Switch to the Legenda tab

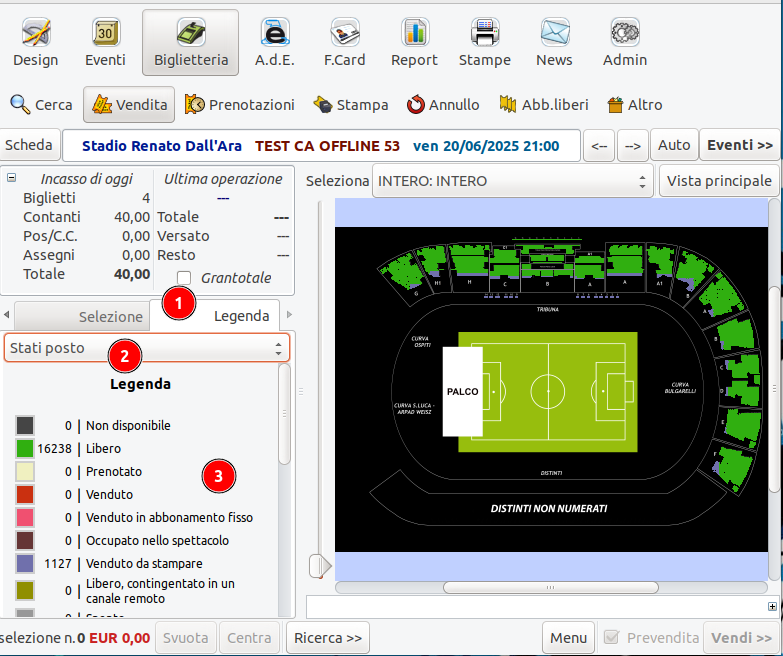point(215,316)
